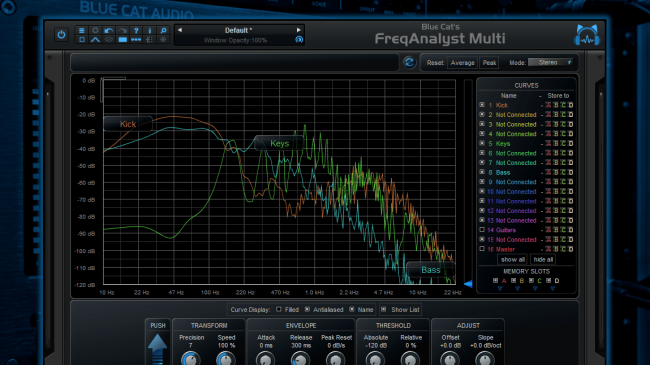Store Kick curve to slot A
Screen dimensions: 650x365
[548, 105]
